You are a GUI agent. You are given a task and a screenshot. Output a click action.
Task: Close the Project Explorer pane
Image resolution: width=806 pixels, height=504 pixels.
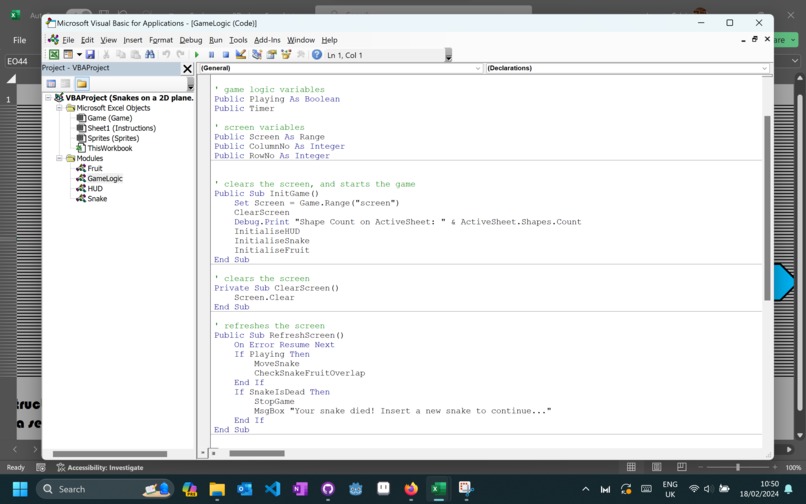pyautogui.click(x=187, y=68)
